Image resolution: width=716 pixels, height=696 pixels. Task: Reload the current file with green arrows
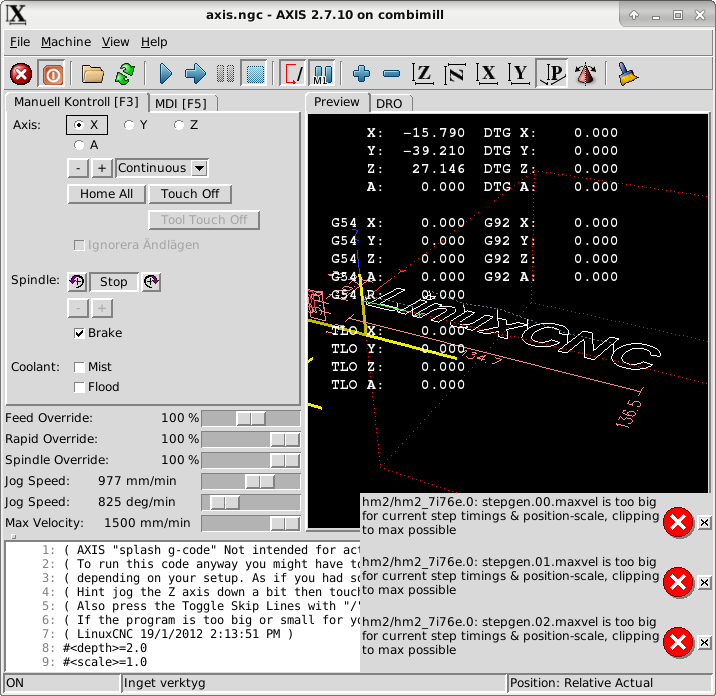tap(125, 74)
